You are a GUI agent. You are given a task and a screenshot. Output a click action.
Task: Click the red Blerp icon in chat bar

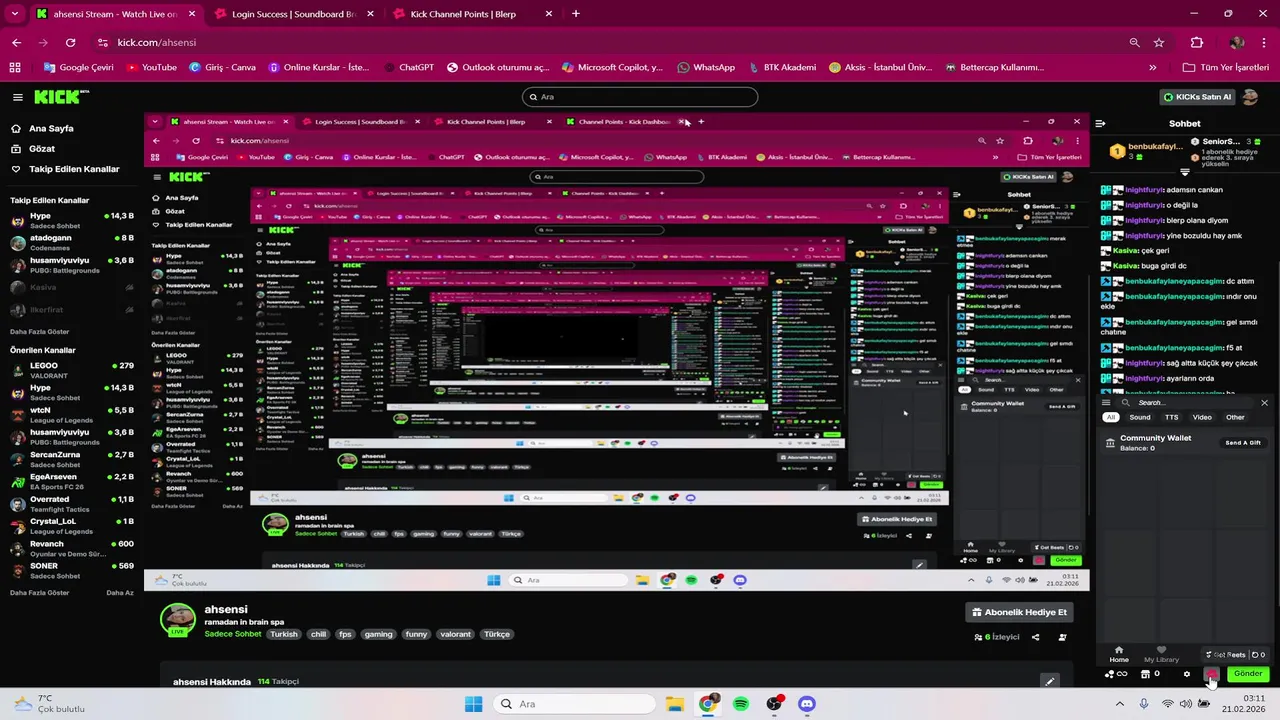click(1211, 674)
